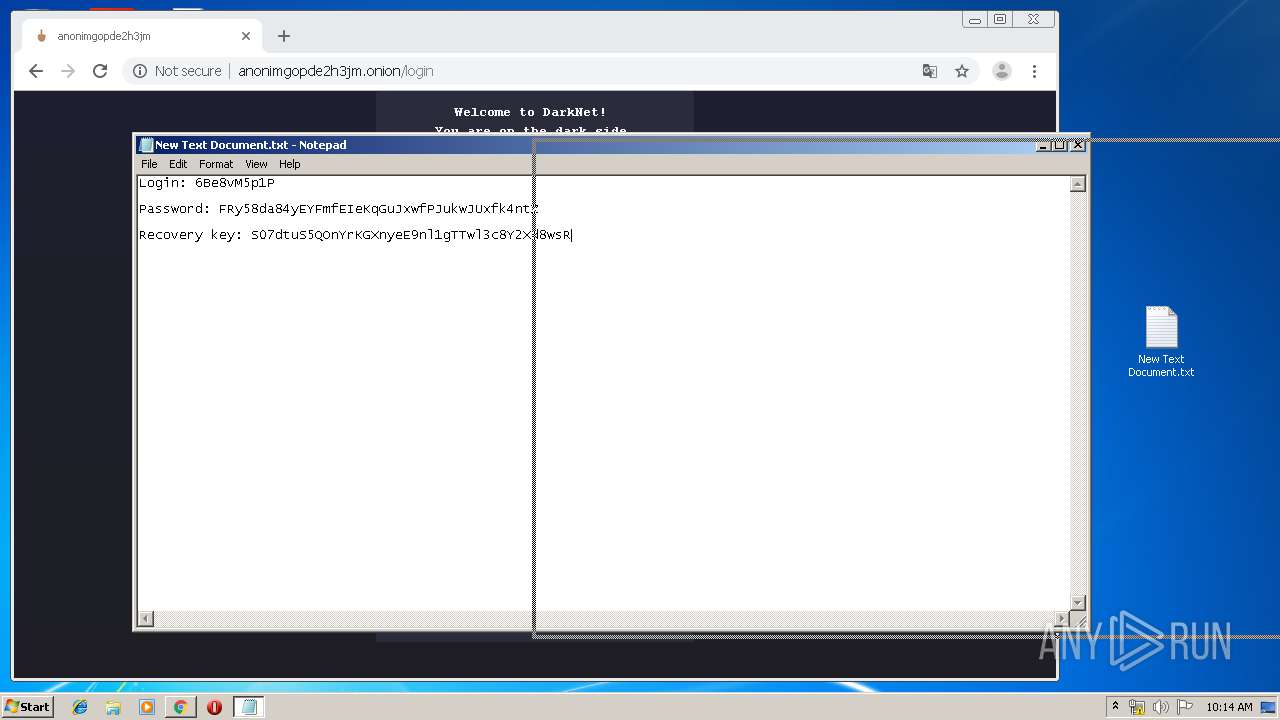The width and height of the screenshot is (1280, 720).
Task: Open Notepad's Format menu
Action: (216, 164)
